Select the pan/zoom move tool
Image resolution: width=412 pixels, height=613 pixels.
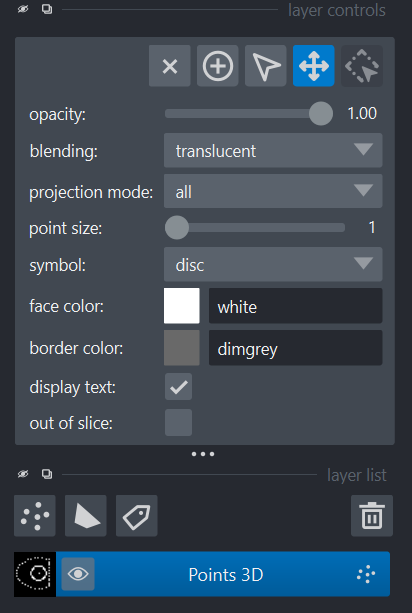coord(314,66)
